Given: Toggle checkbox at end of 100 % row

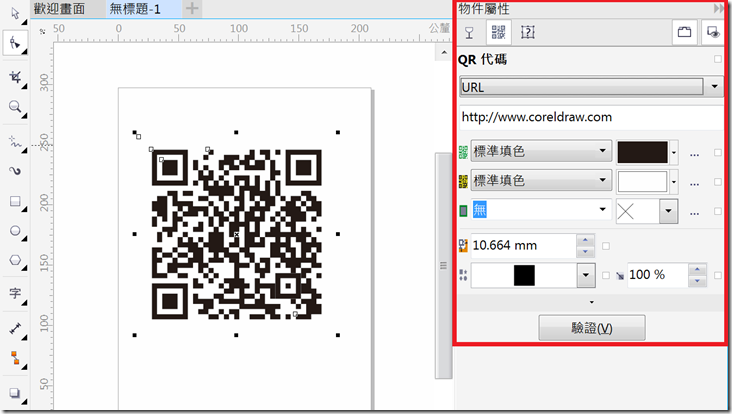Looking at the screenshot, I should 718,275.
